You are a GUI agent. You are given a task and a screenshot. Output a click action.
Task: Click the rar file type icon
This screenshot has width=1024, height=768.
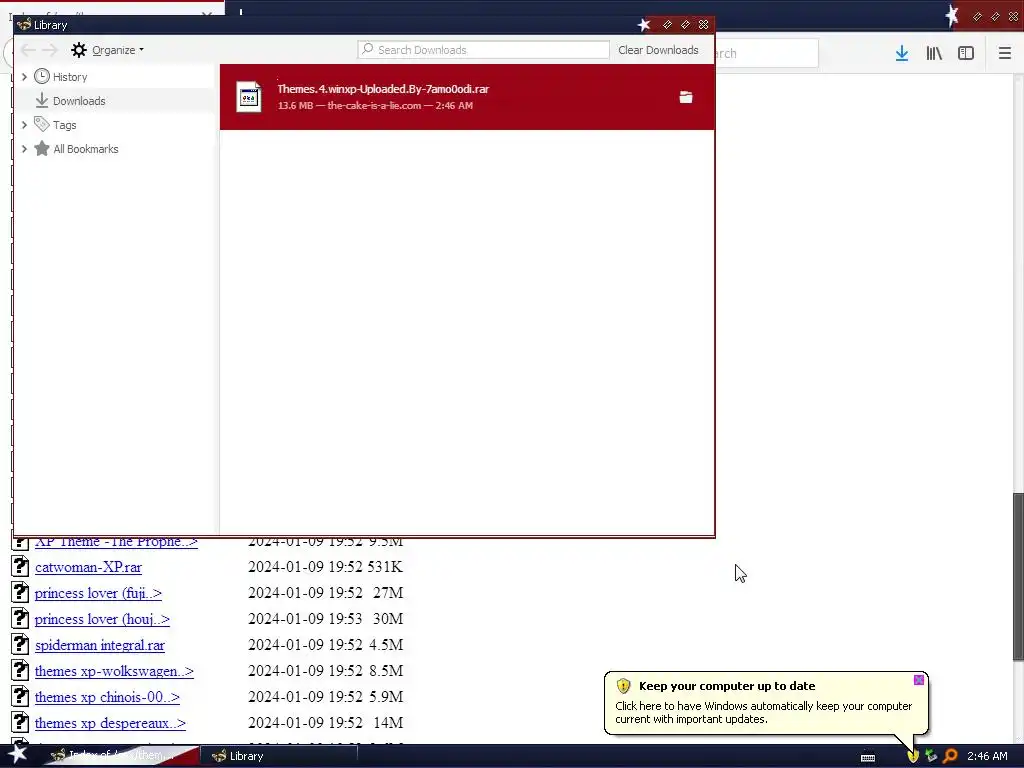click(249, 97)
